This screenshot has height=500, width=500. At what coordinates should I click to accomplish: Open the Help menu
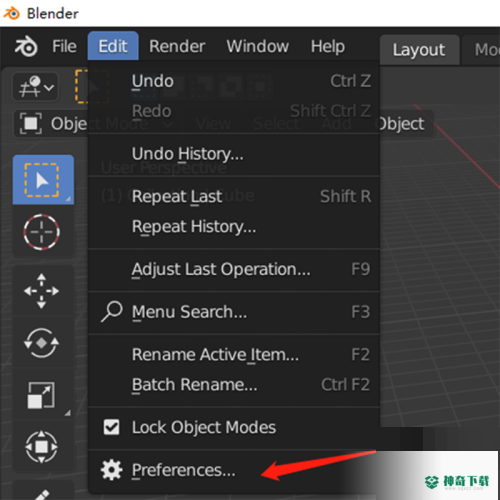coord(328,46)
